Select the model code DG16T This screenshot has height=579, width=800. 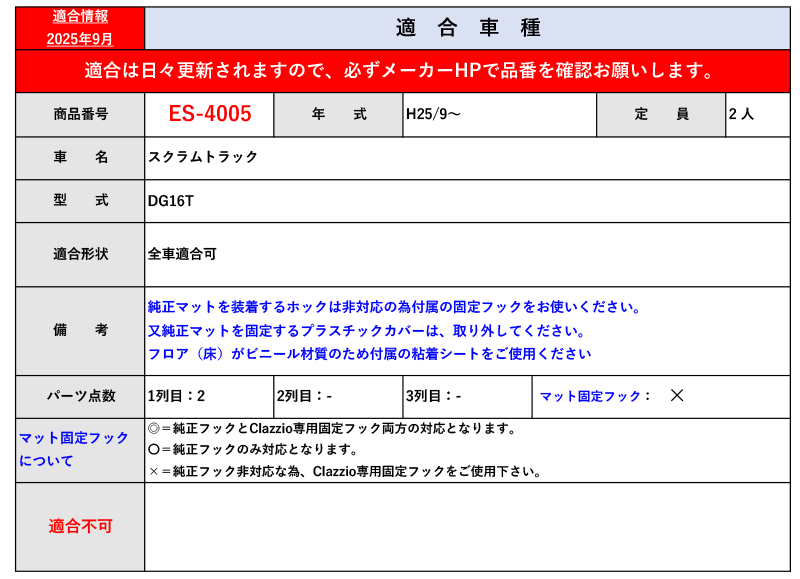pos(171,200)
